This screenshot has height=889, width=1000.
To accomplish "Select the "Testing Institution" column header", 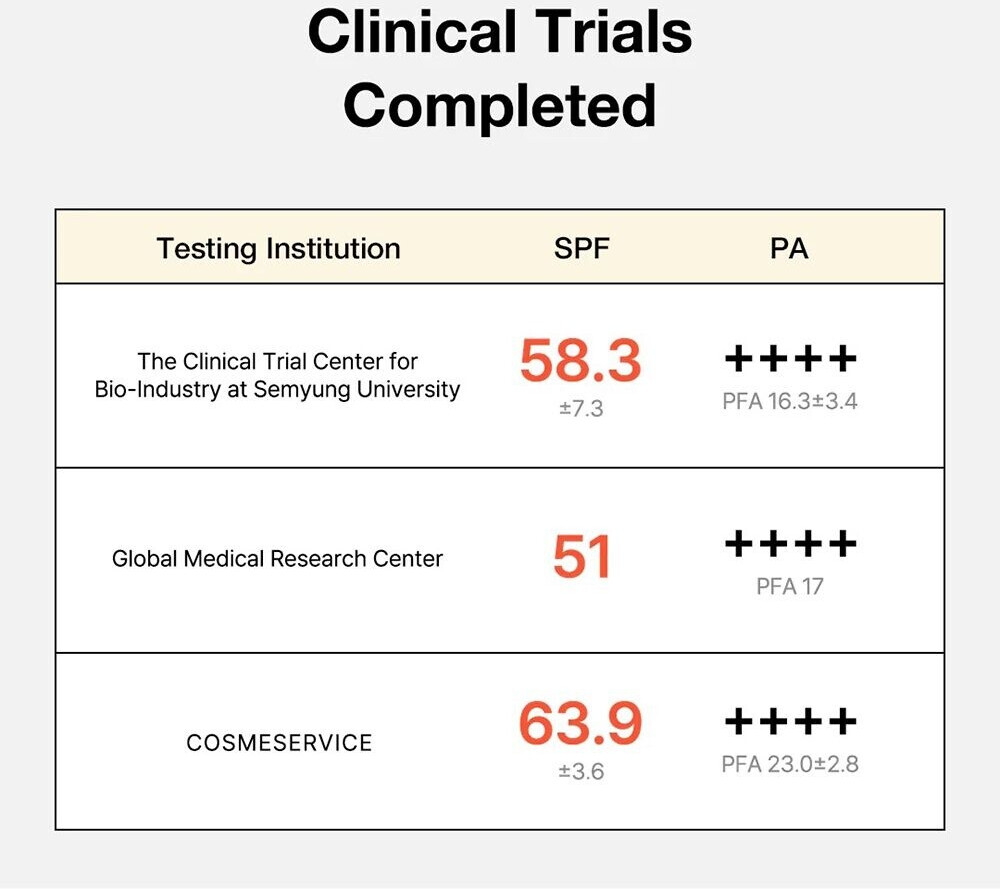I will [278, 248].
